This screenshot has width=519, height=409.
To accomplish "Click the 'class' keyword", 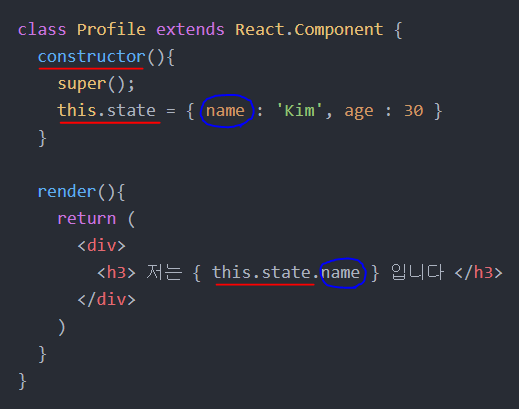I will point(42,29).
